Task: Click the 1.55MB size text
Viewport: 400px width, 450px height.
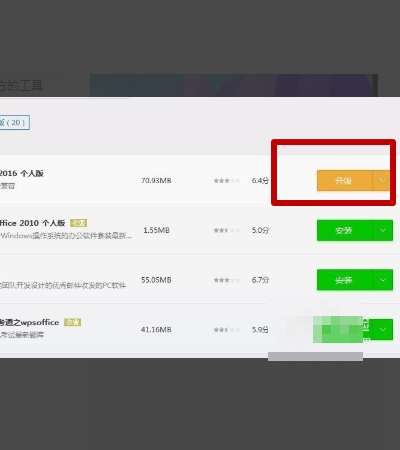Action: [x=156, y=230]
